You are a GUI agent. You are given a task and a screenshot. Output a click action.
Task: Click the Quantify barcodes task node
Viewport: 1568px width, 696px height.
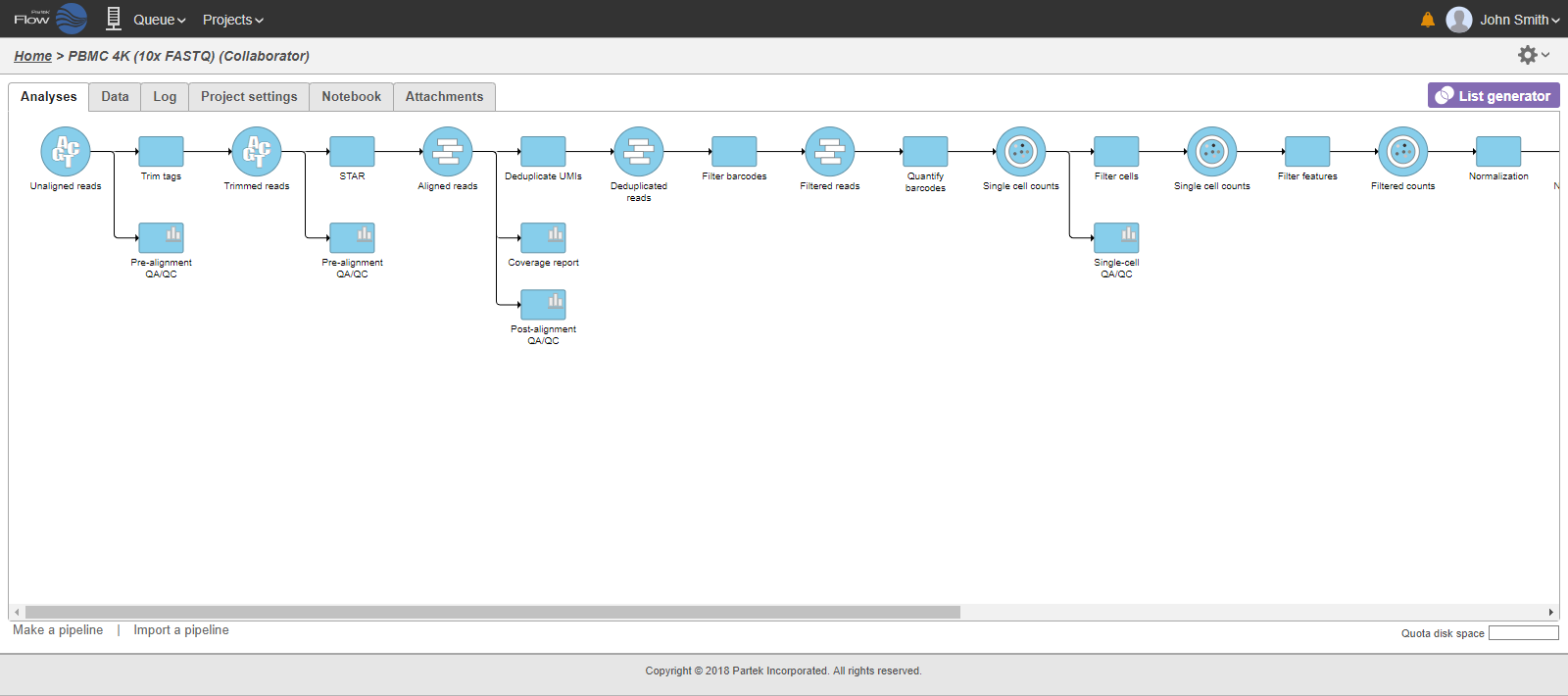[925, 152]
